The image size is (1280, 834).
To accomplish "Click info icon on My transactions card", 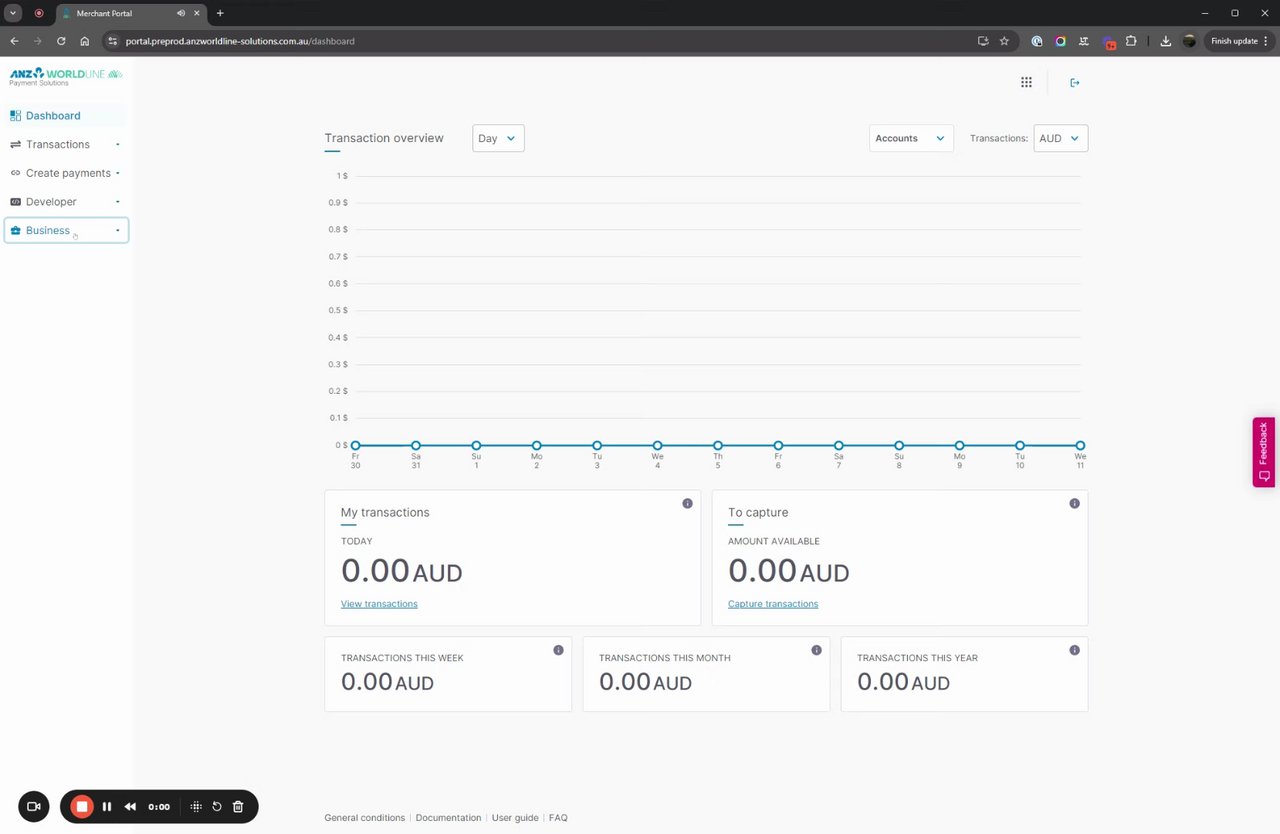I will tap(687, 503).
